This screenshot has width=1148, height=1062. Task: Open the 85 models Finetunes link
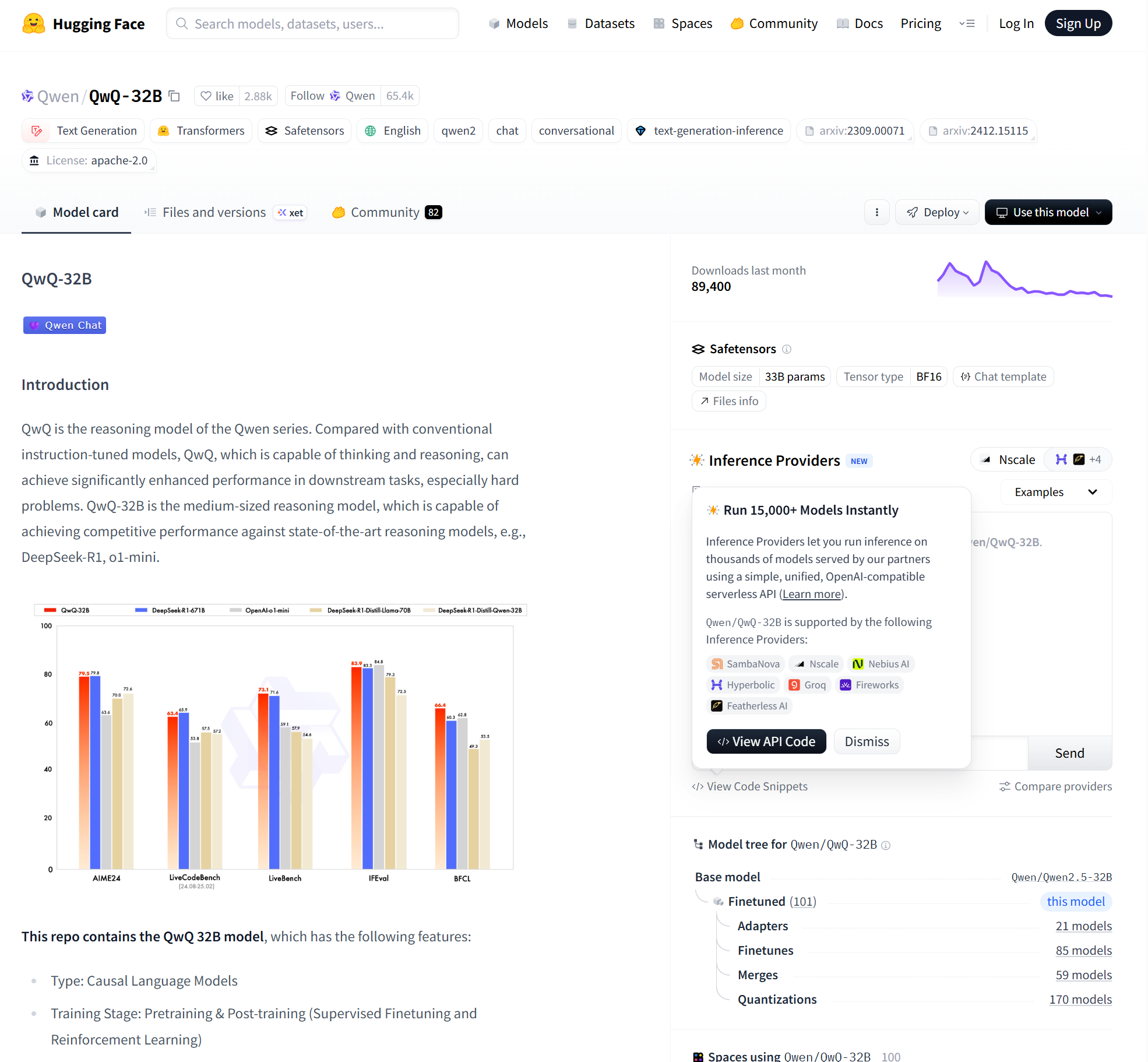coord(1083,951)
